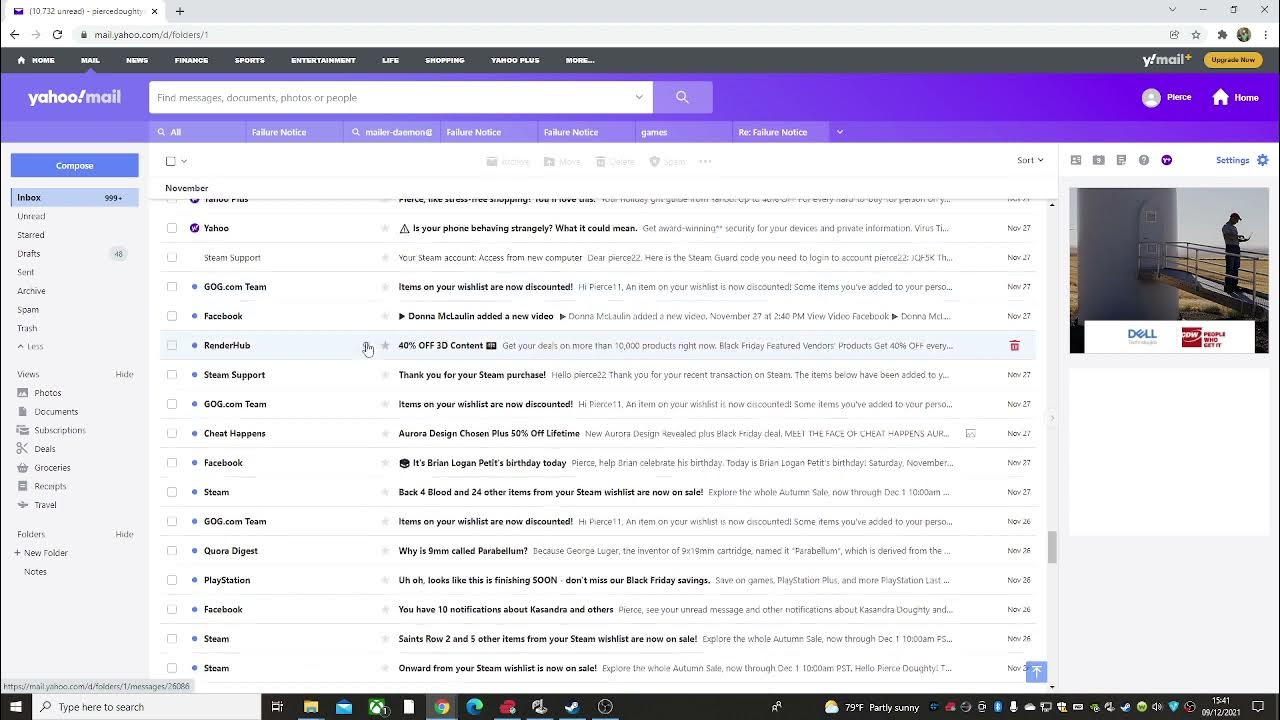Click the Archive toolbar button
The height and width of the screenshot is (720, 1280).
point(508,161)
